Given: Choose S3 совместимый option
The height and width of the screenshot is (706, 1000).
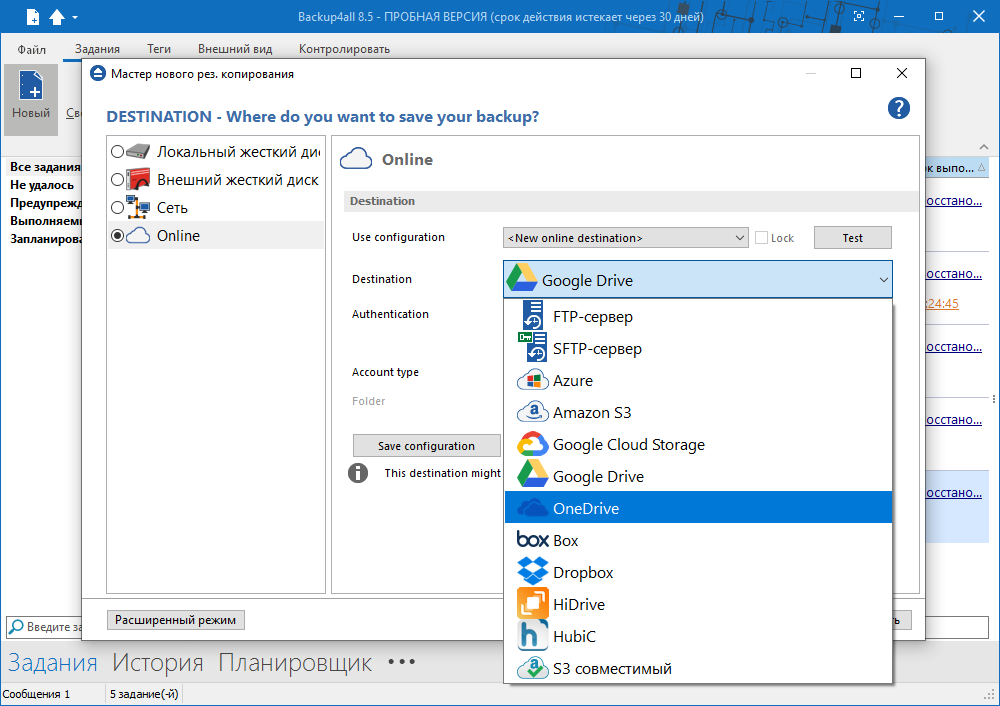Looking at the screenshot, I should coord(698,668).
